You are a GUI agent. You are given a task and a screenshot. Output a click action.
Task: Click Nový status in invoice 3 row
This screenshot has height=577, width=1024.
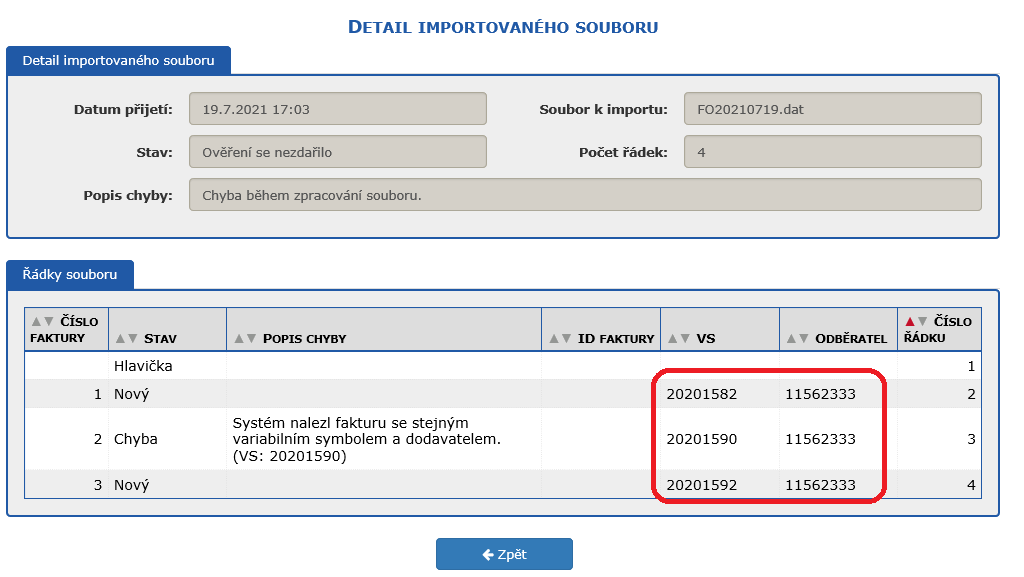(131, 485)
